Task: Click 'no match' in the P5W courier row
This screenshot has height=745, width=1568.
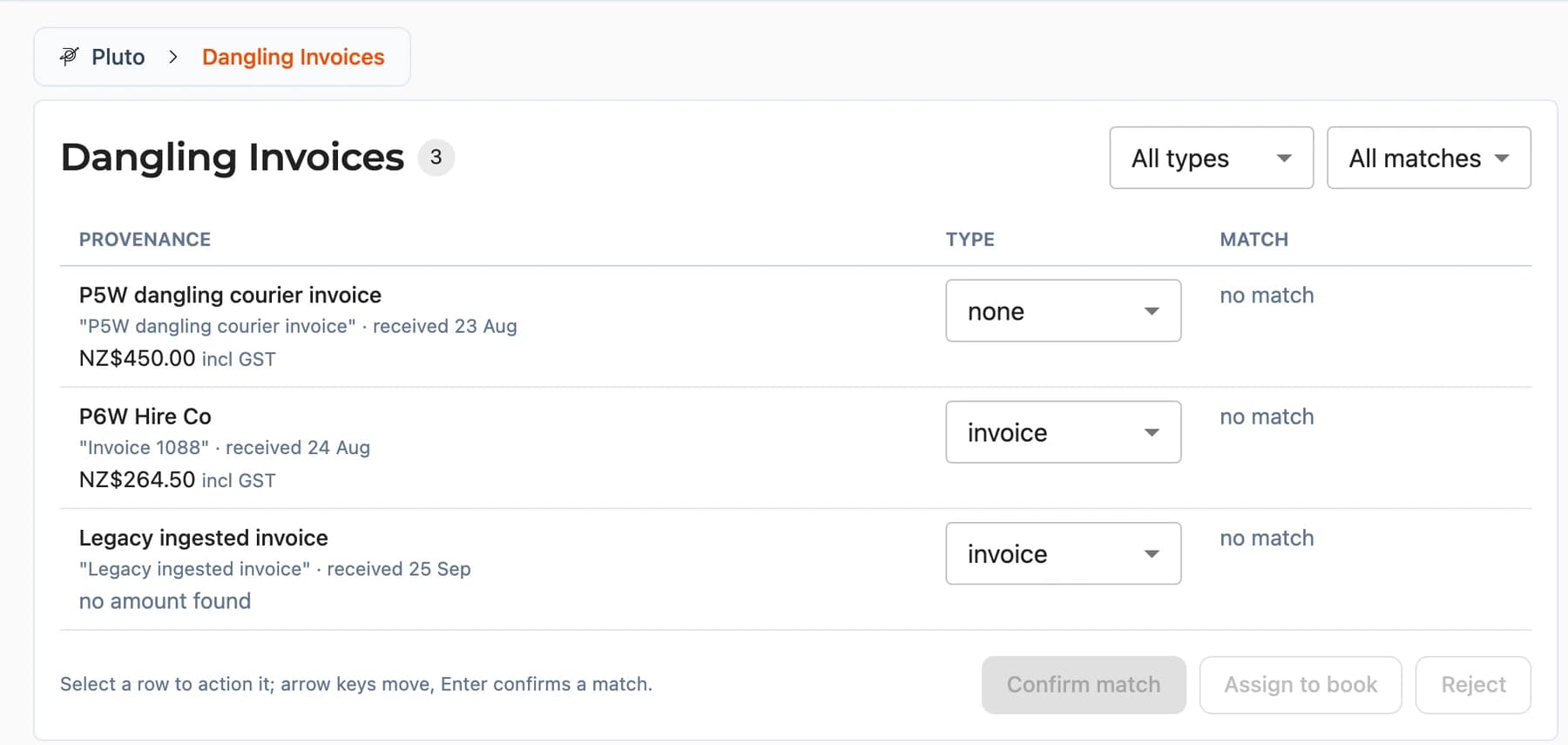Action: click(1267, 295)
